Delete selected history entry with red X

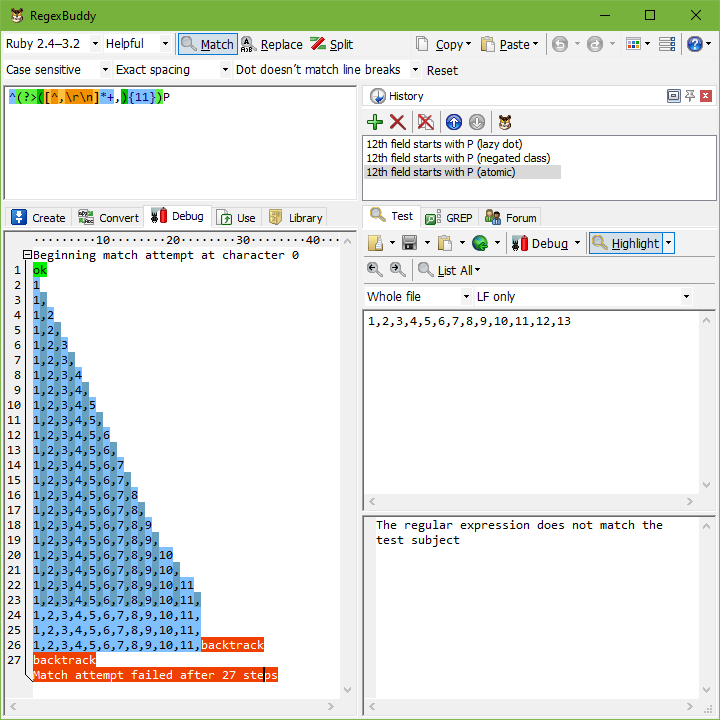tap(398, 122)
